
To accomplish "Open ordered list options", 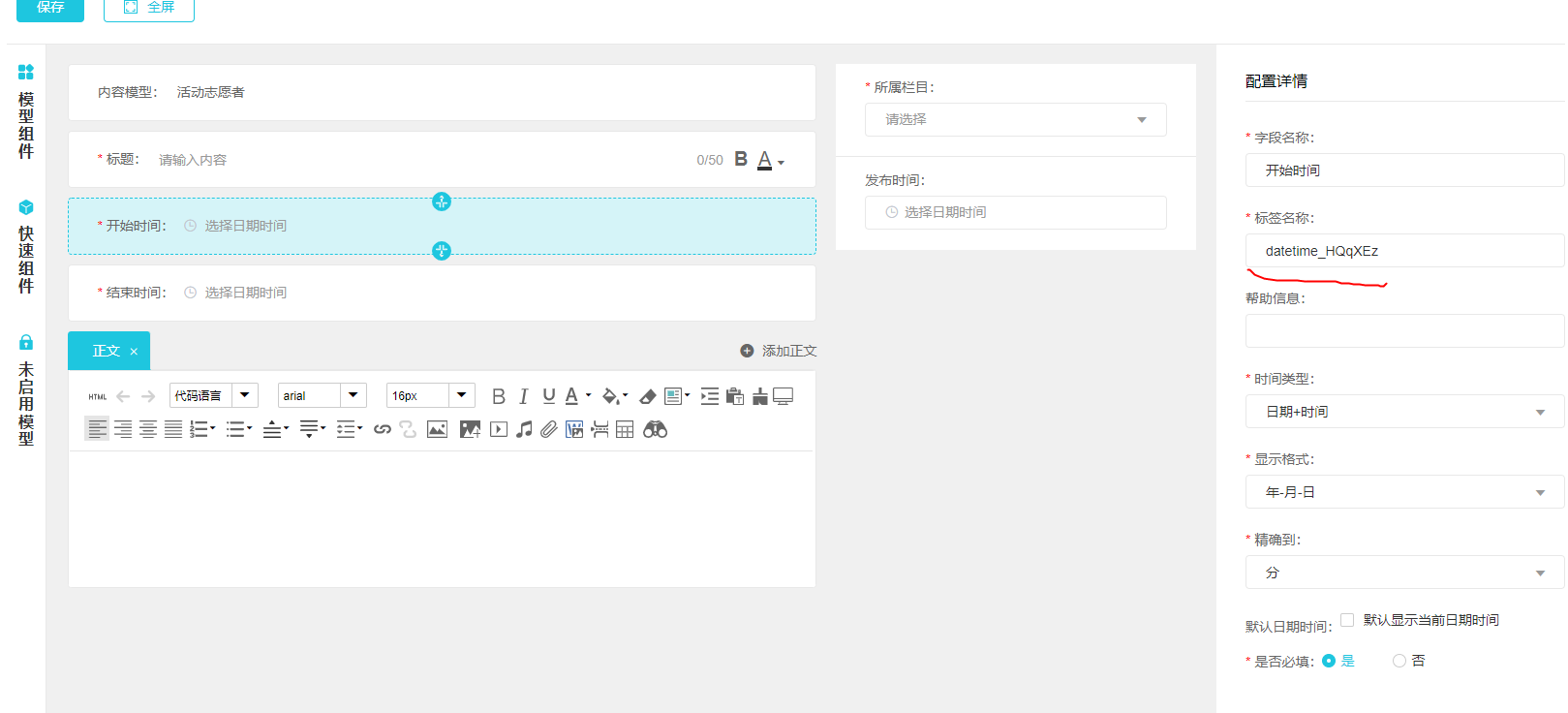I will click(202, 429).
